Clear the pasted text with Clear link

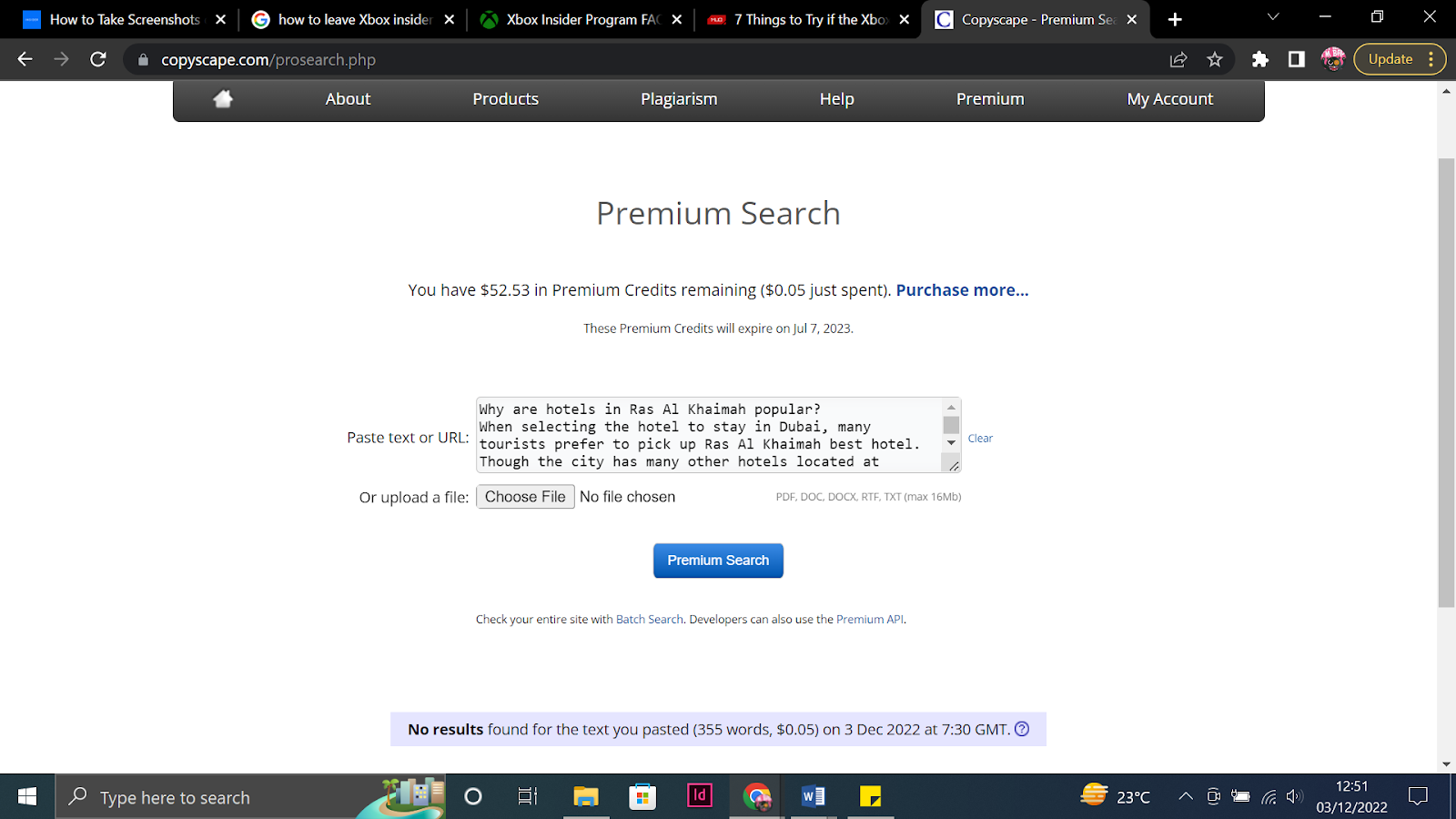[980, 439]
